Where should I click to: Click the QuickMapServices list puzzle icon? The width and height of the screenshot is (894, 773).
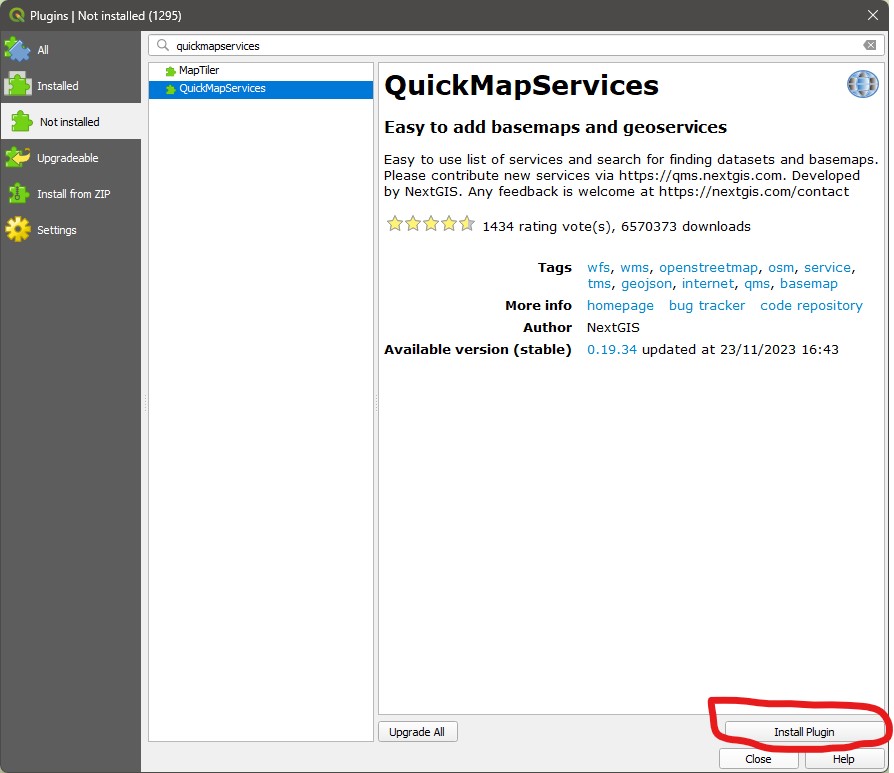[x=170, y=89]
